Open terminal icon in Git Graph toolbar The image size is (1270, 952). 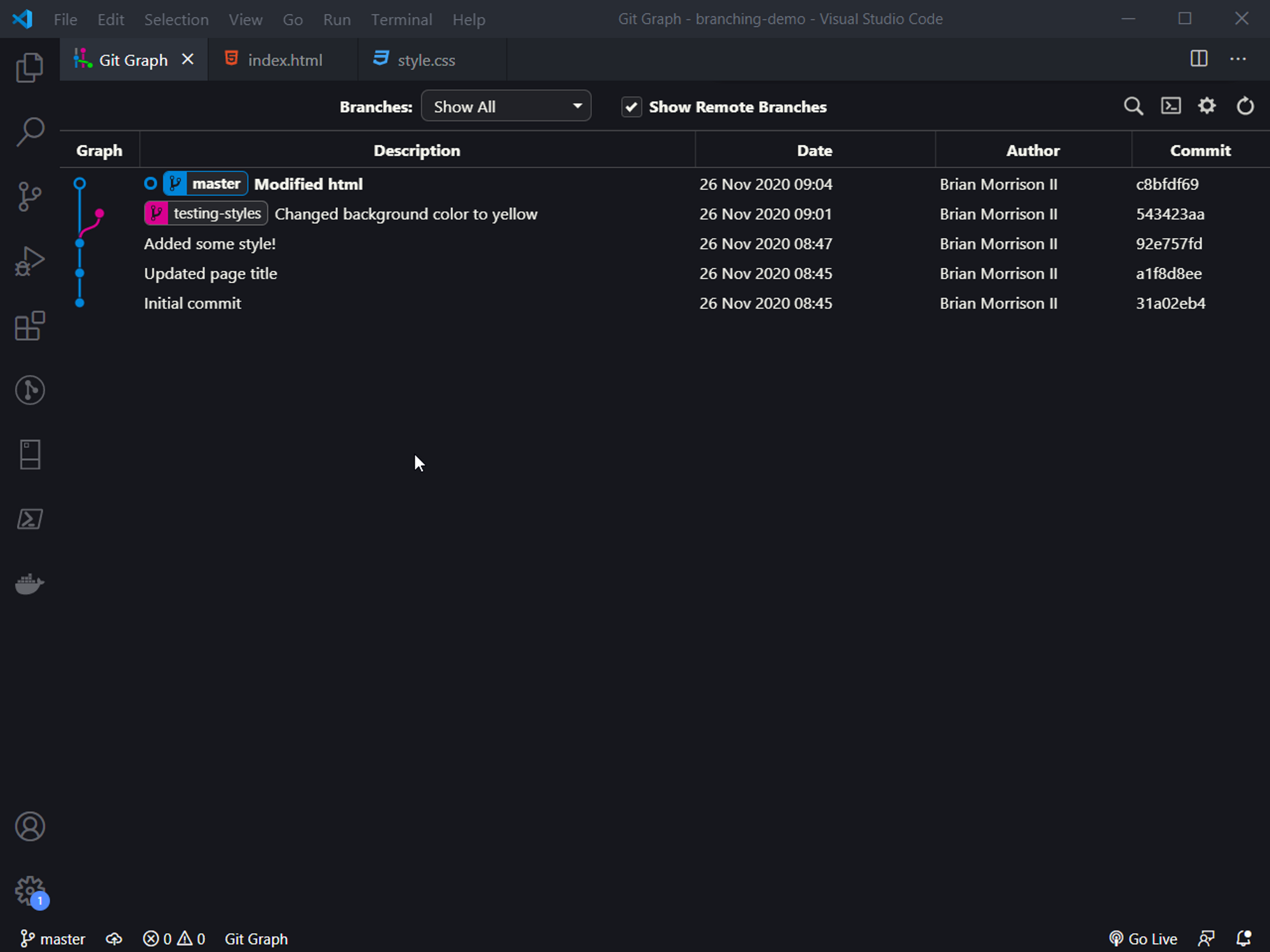1171,106
